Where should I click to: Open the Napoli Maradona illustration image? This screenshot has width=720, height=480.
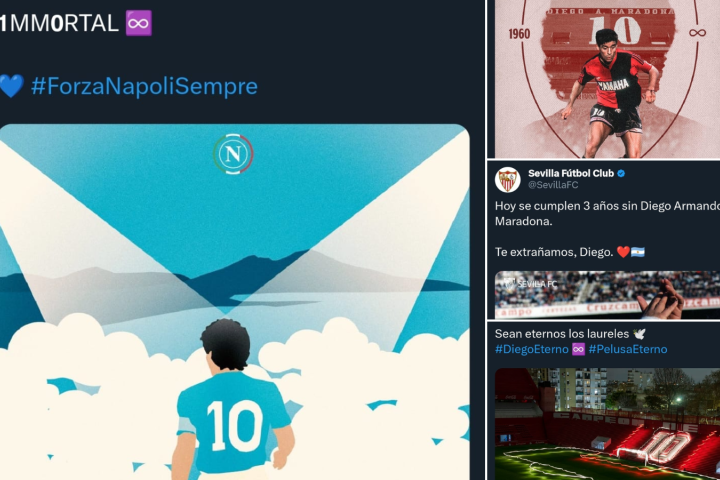235,302
